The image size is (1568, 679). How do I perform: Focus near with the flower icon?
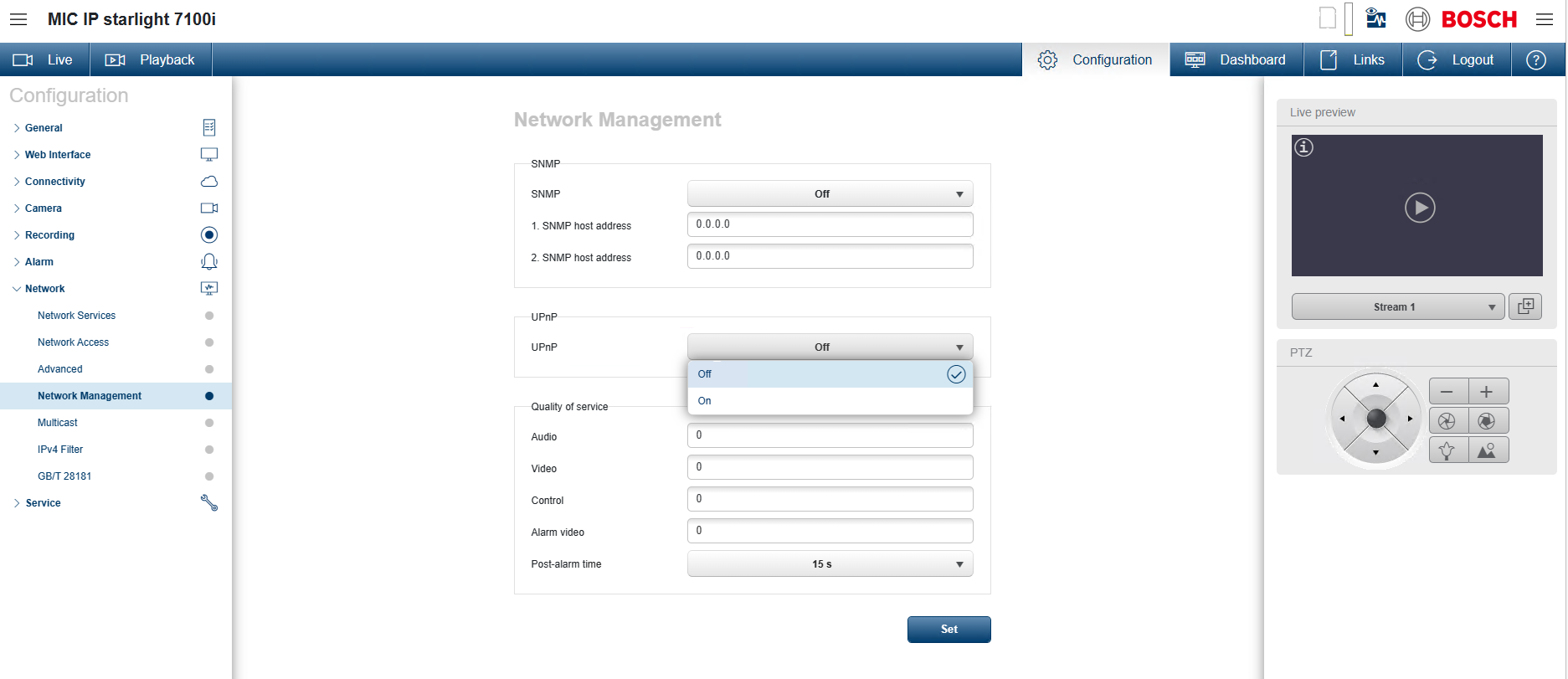point(1448,450)
